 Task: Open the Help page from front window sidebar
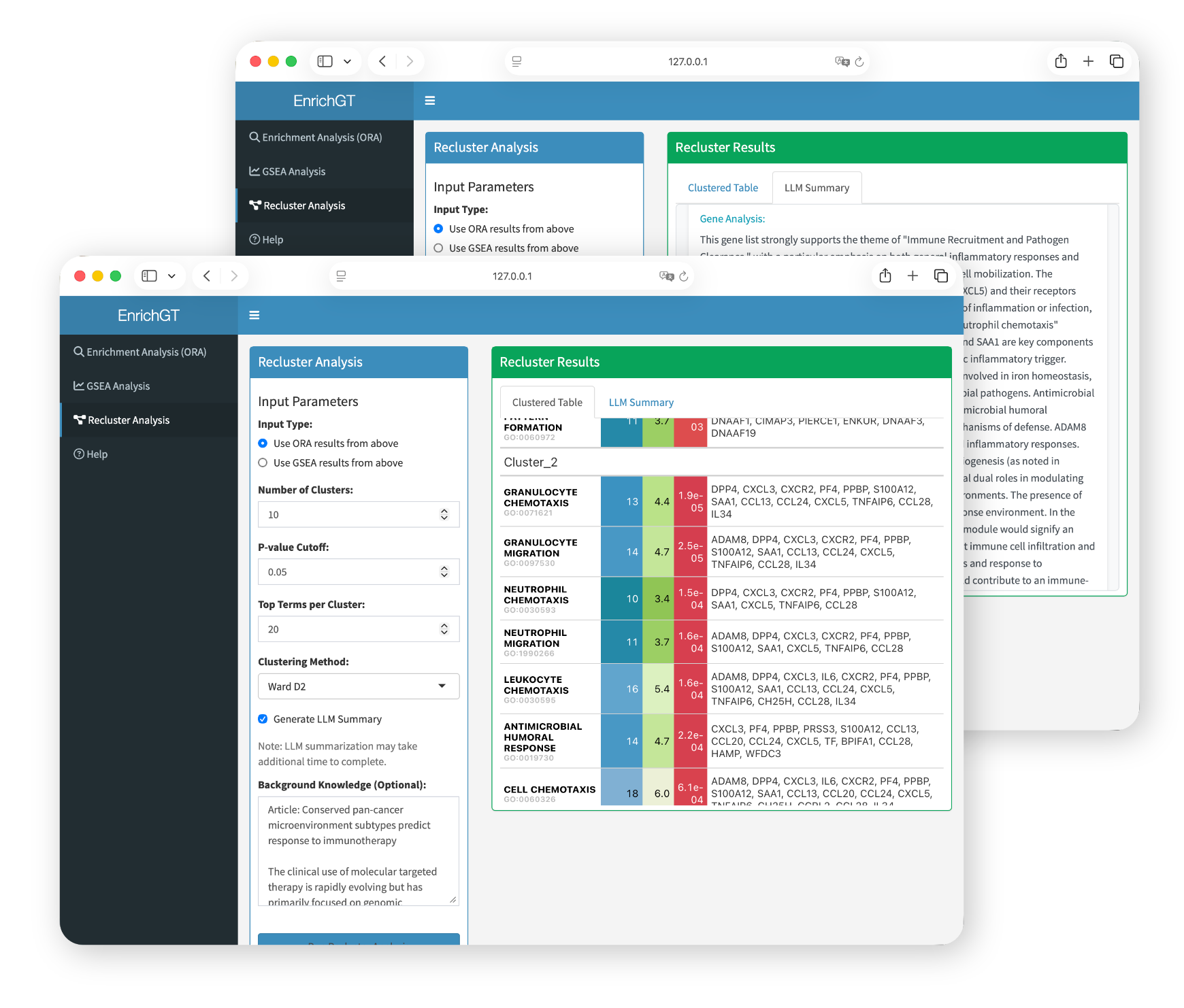pyautogui.click(x=97, y=454)
